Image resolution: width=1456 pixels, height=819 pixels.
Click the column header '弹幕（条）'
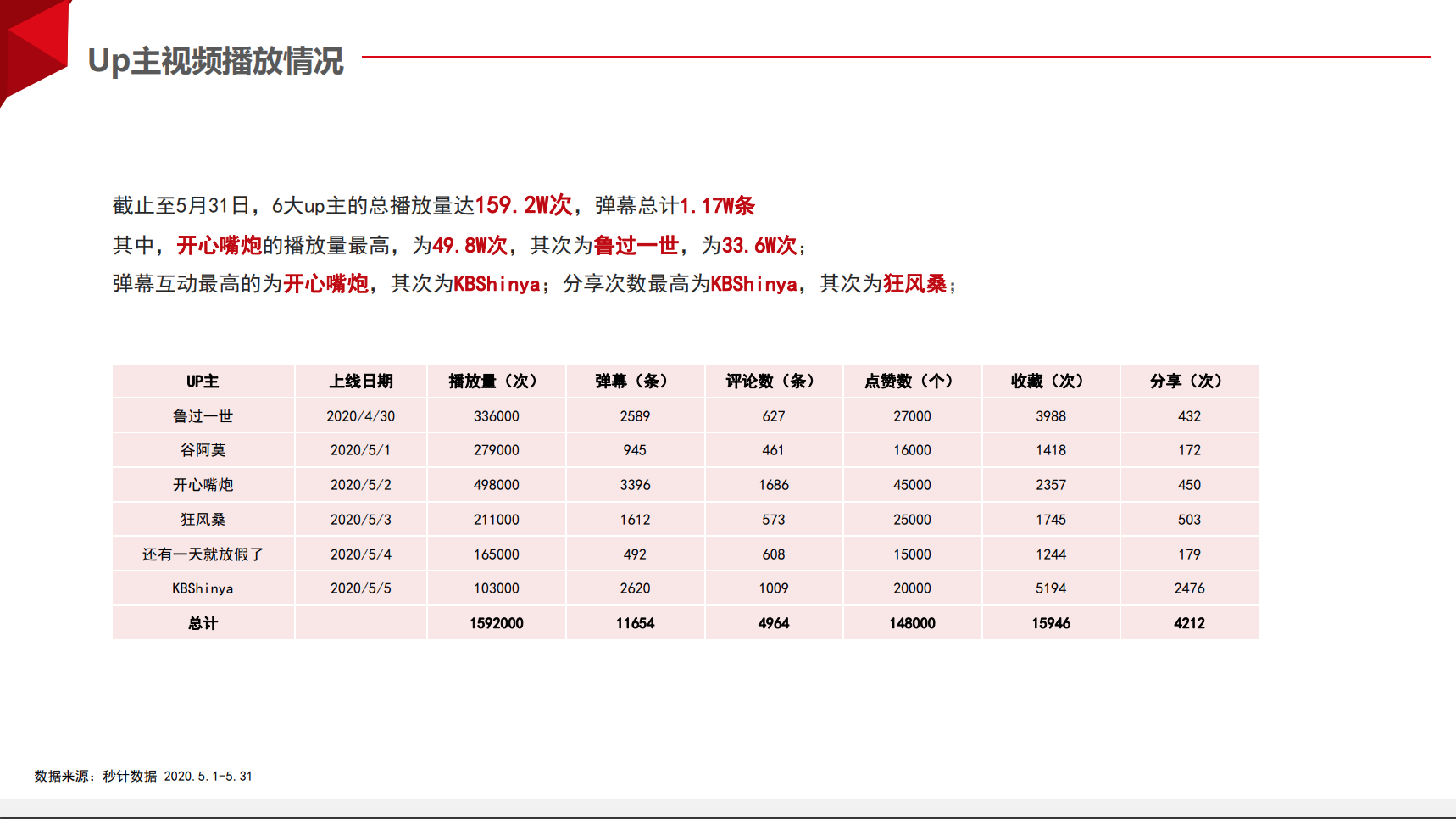tap(635, 382)
